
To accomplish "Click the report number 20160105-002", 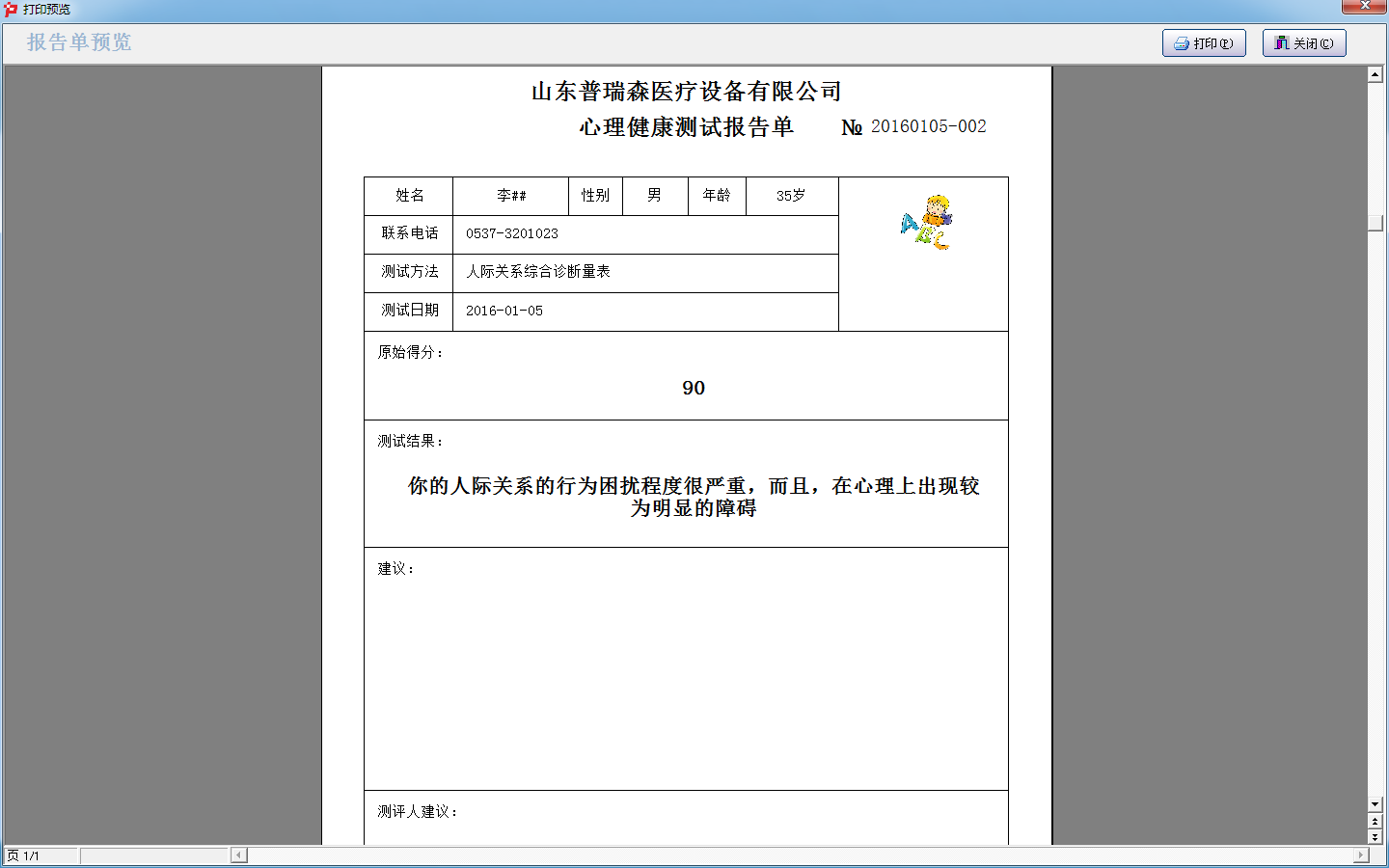I will 928,126.
